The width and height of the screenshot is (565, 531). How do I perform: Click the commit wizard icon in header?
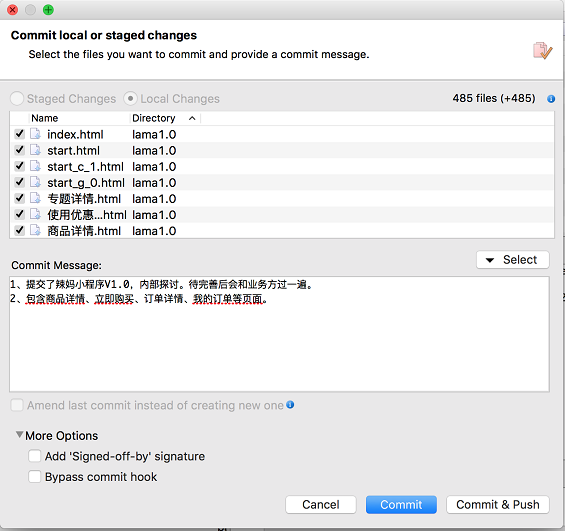point(543,51)
